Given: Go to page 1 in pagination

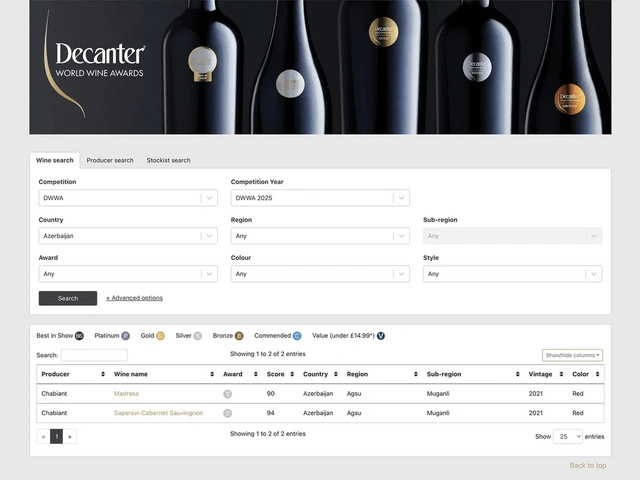Looking at the screenshot, I should tap(56, 436).
